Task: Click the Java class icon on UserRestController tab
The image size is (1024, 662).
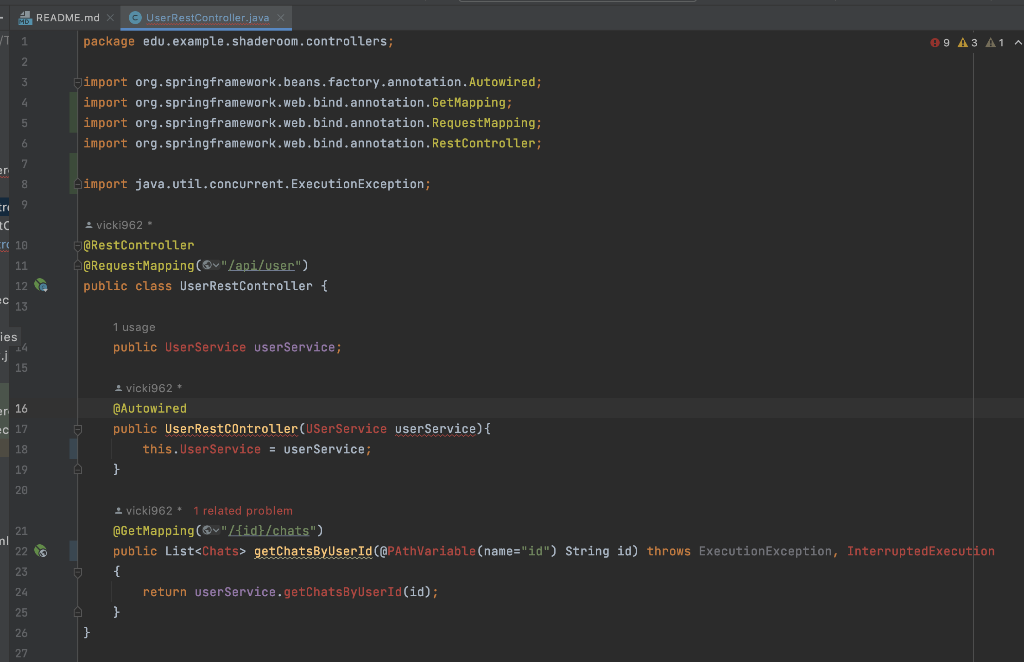Action: (x=135, y=18)
